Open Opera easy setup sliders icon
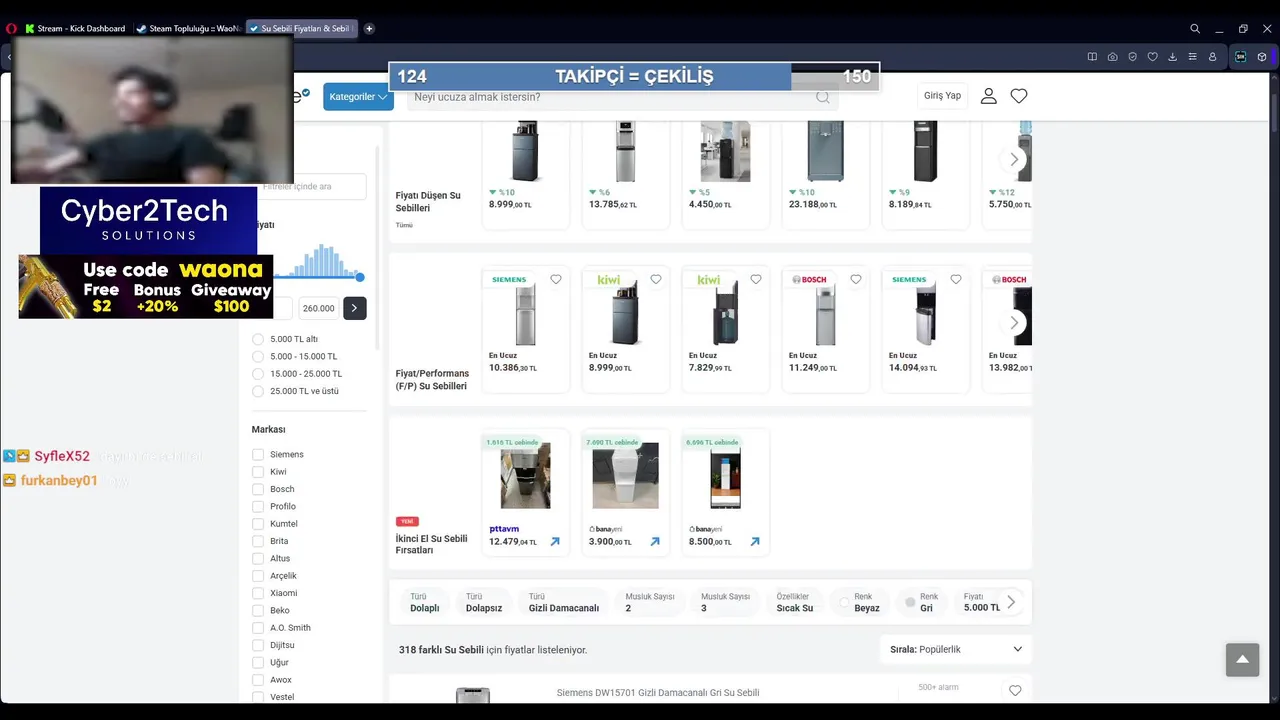Image resolution: width=1280 pixels, height=720 pixels. click(1192, 57)
